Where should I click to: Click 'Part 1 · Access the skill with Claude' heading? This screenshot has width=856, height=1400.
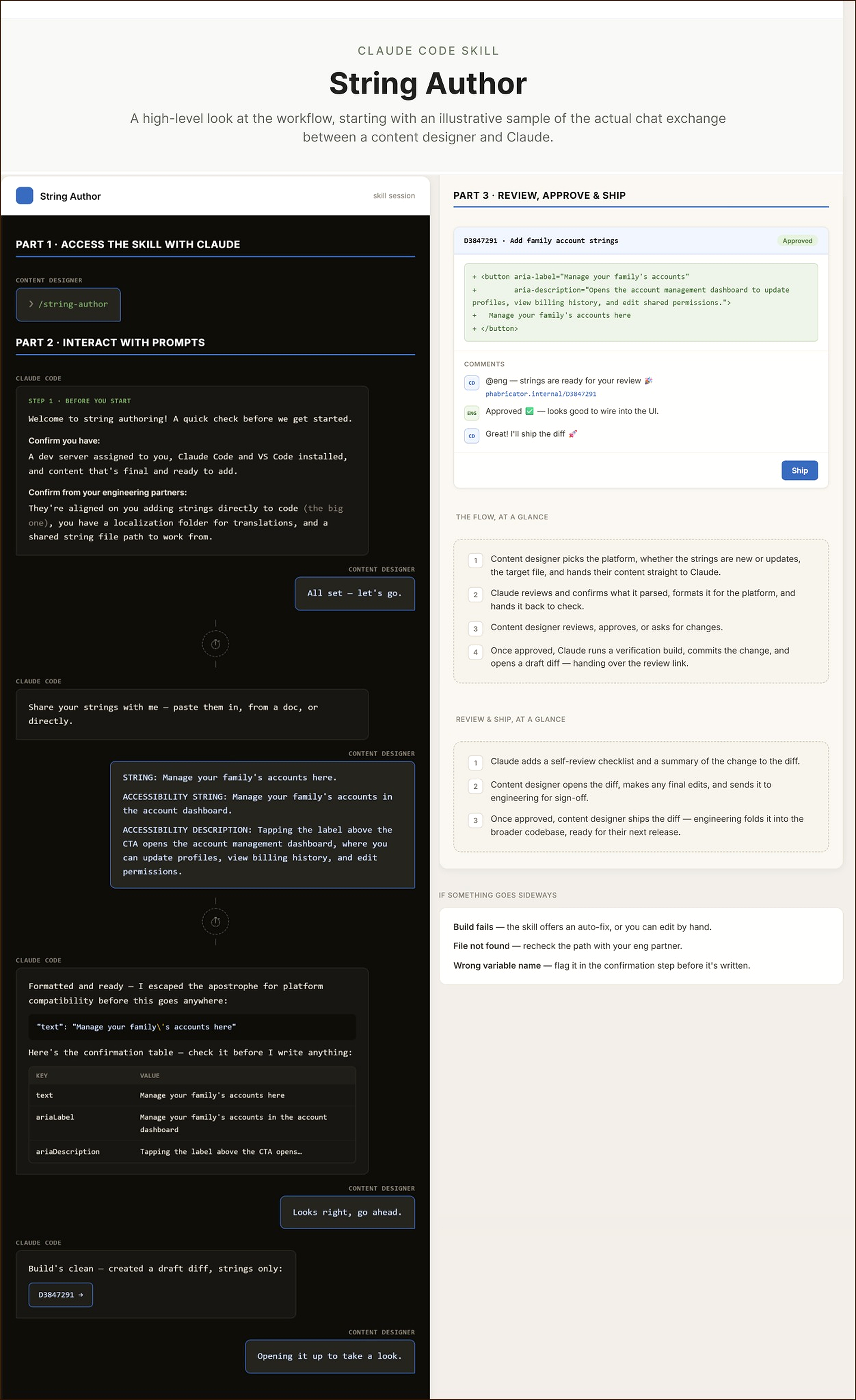pyautogui.click(x=128, y=244)
